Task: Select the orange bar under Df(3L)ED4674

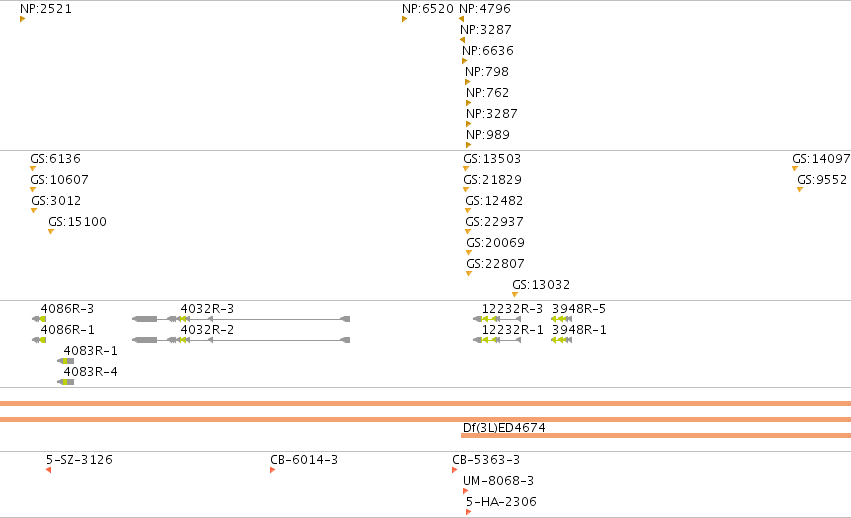Action: [656, 435]
